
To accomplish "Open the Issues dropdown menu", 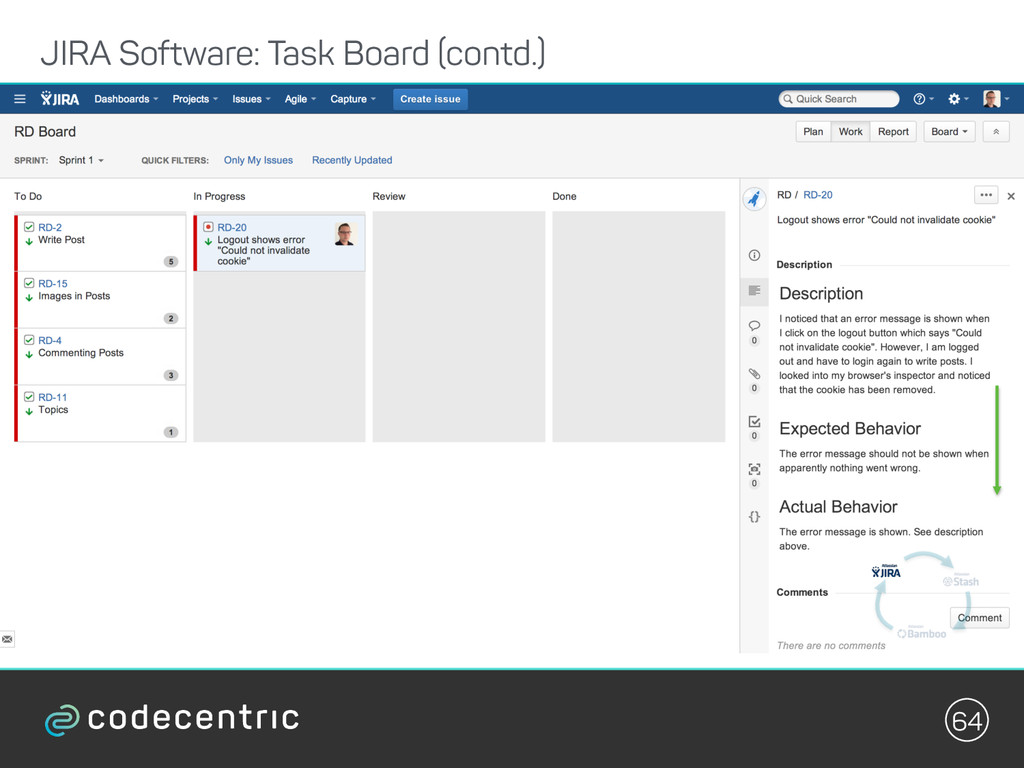I will (251, 99).
